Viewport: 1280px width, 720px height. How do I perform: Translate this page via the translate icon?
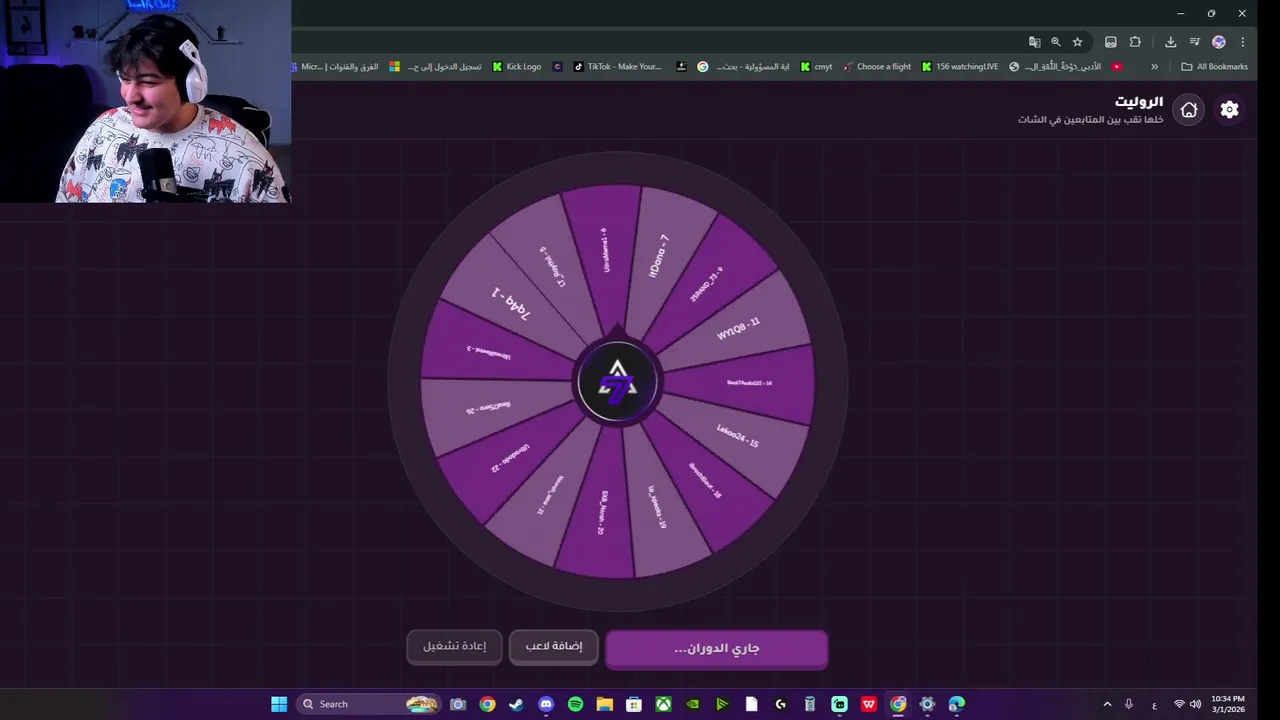[x=1034, y=42]
